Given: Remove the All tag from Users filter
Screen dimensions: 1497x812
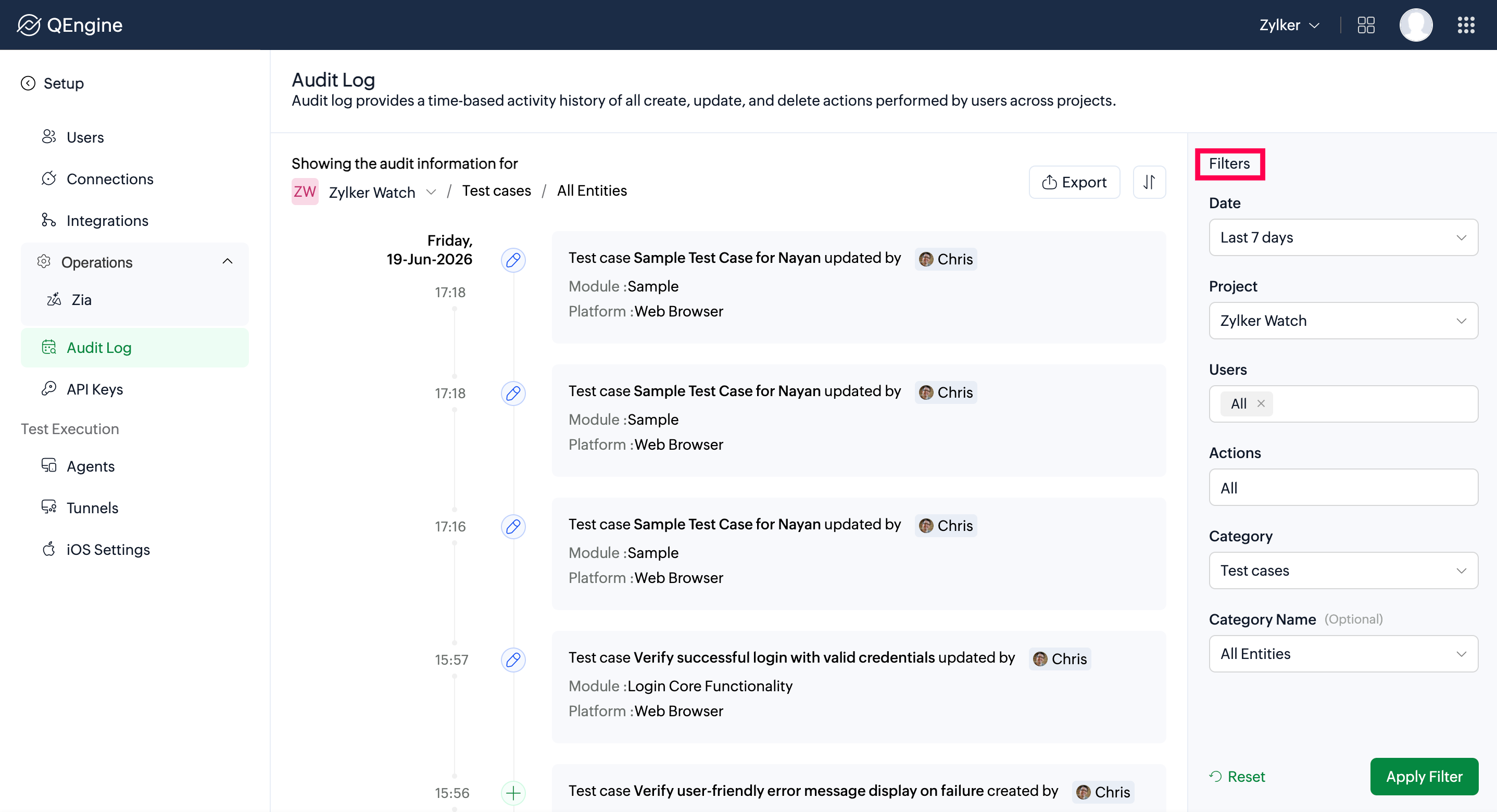Looking at the screenshot, I should (1261, 403).
